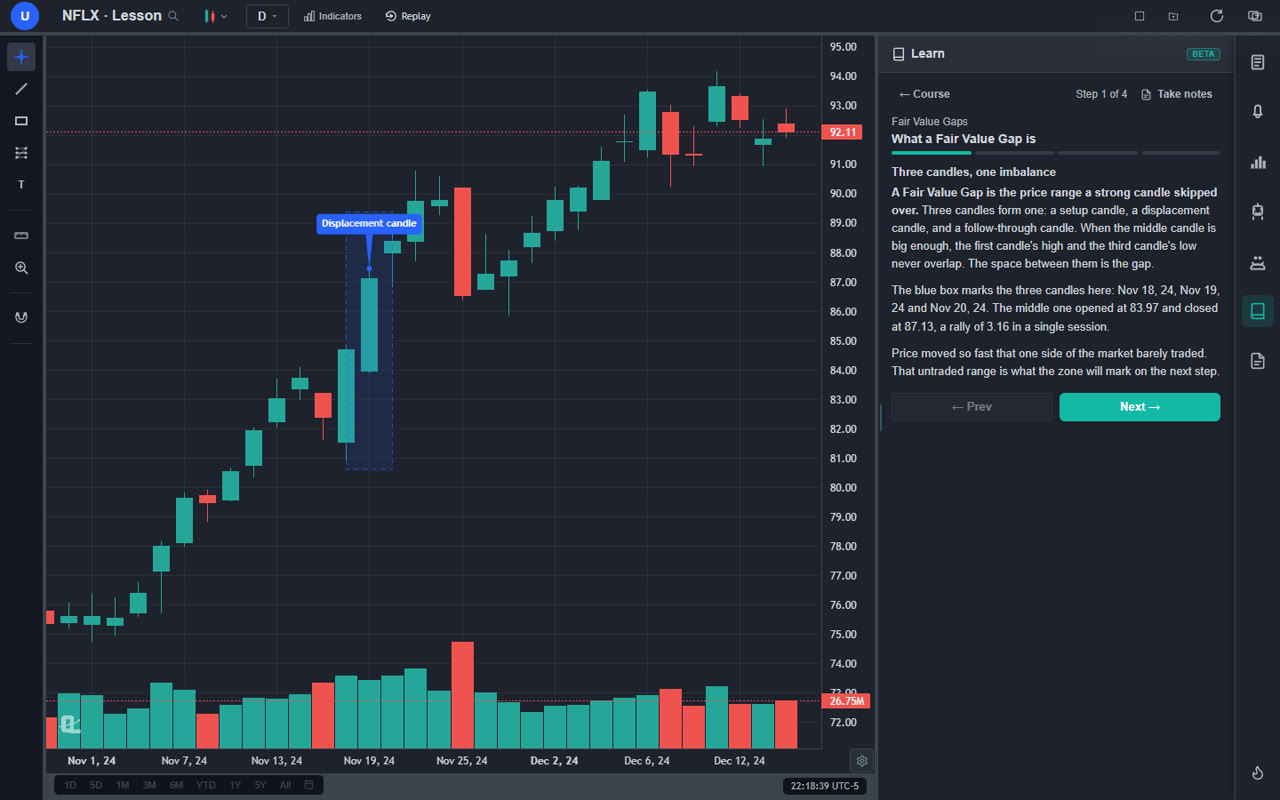Set chart range to 3M

(x=149, y=785)
